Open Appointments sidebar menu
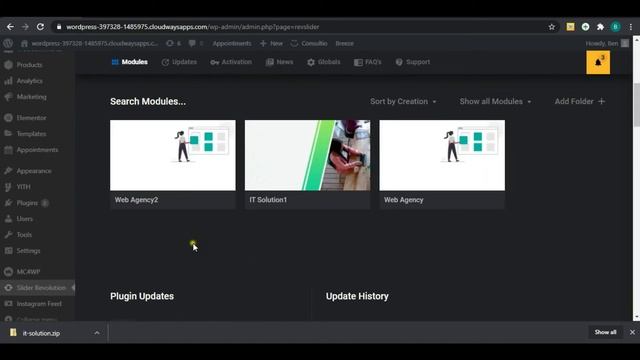This screenshot has width=640, height=360. pyautogui.click(x=38, y=150)
